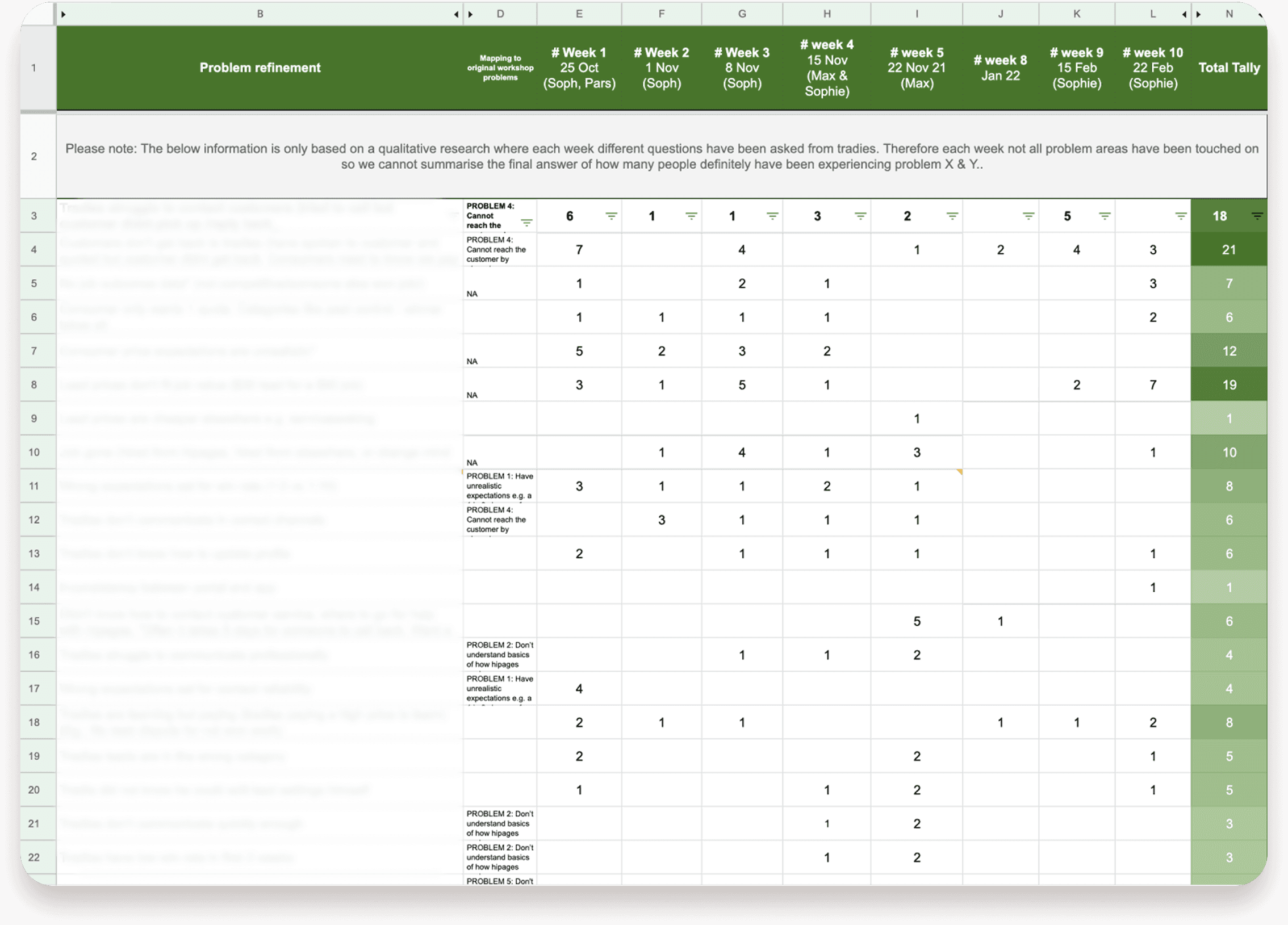This screenshot has height=925, width=1288.
Task: Open the filter icon in empty week 8 cell row 3
Action: pyautogui.click(x=1028, y=216)
